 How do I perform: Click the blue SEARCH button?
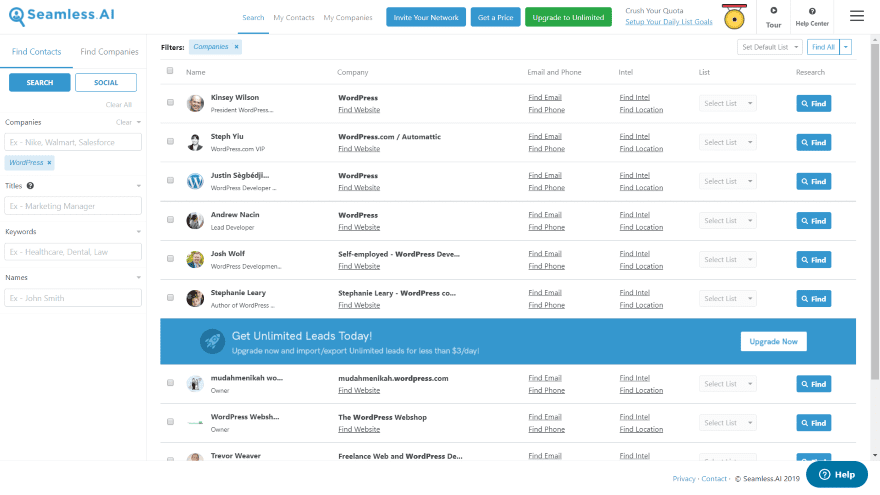[40, 82]
